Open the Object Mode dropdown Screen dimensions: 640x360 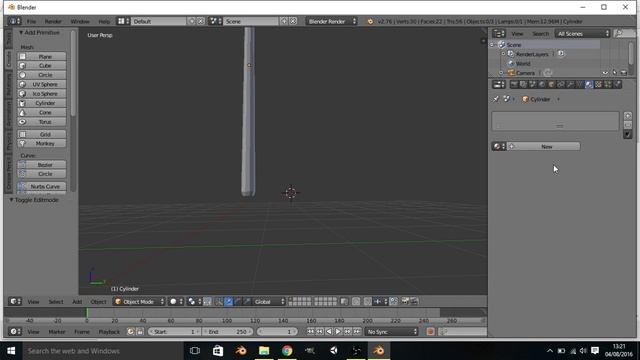(x=139, y=302)
